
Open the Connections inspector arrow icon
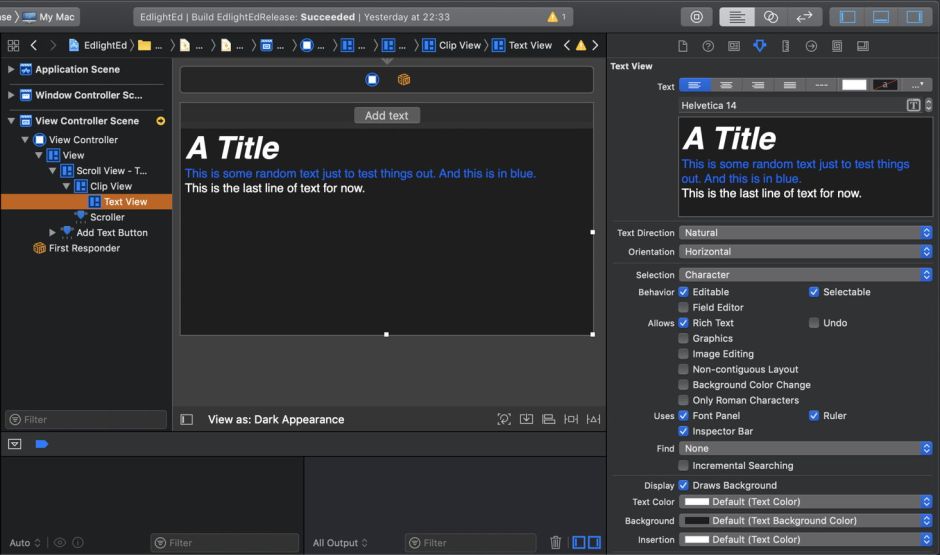pos(811,46)
